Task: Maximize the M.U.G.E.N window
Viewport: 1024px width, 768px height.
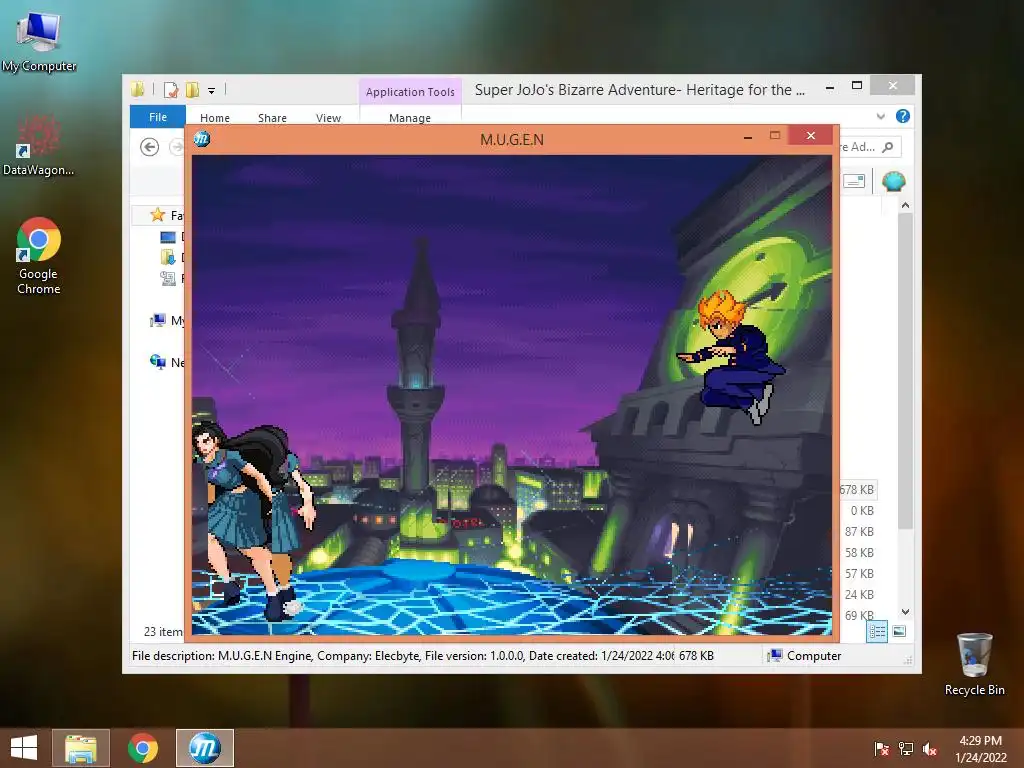Action: point(775,136)
